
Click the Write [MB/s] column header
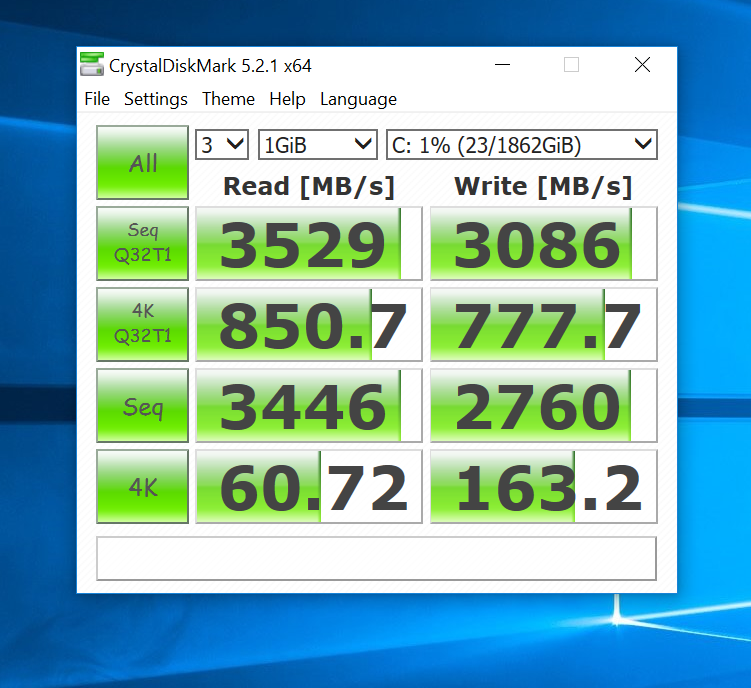[x=543, y=186]
